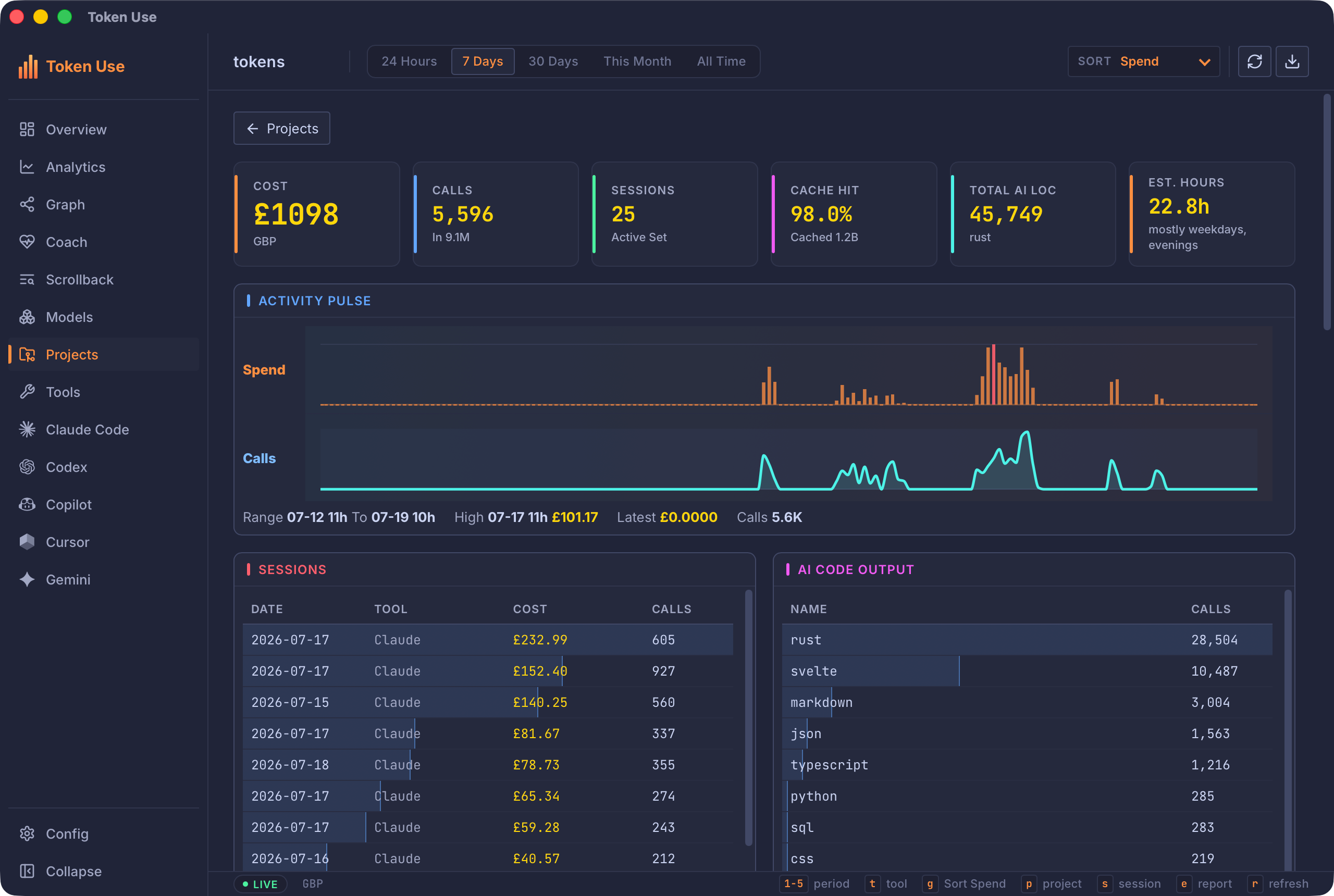The width and height of the screenshot is (1334, 896).
Task: Click the Projects folder icon in sidebar
Action: point(27,354)
